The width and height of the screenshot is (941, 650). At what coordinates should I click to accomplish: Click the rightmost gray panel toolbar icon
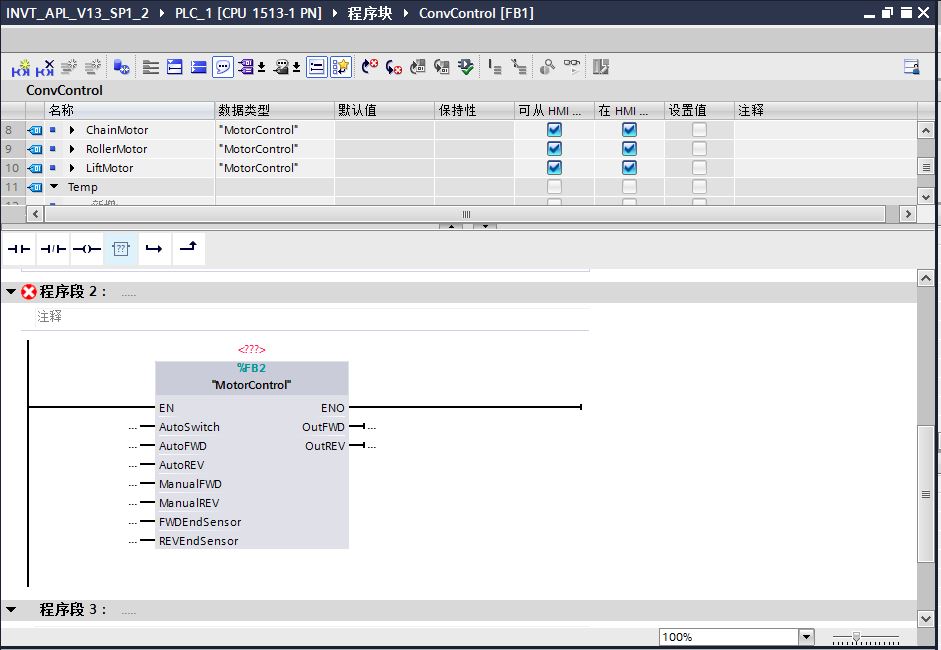coord(601,67)
